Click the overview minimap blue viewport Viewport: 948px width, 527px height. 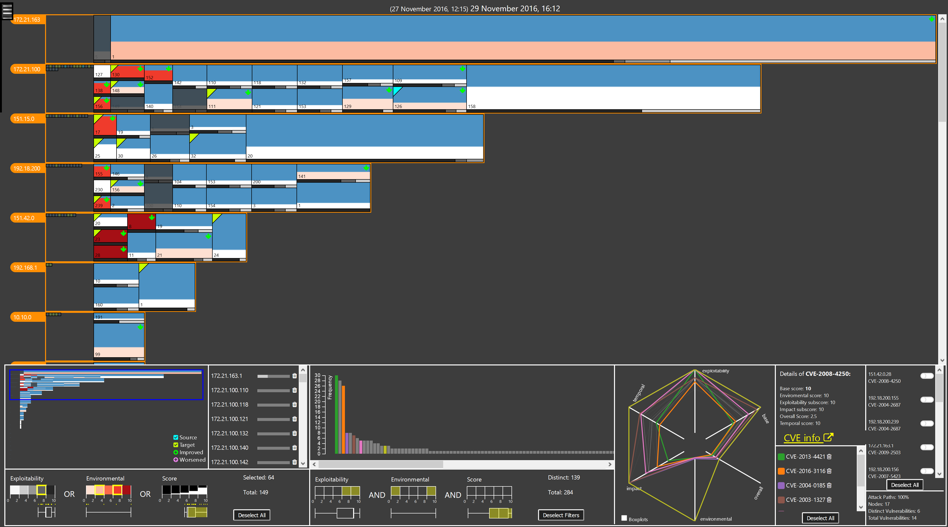[x=106, y=385]
